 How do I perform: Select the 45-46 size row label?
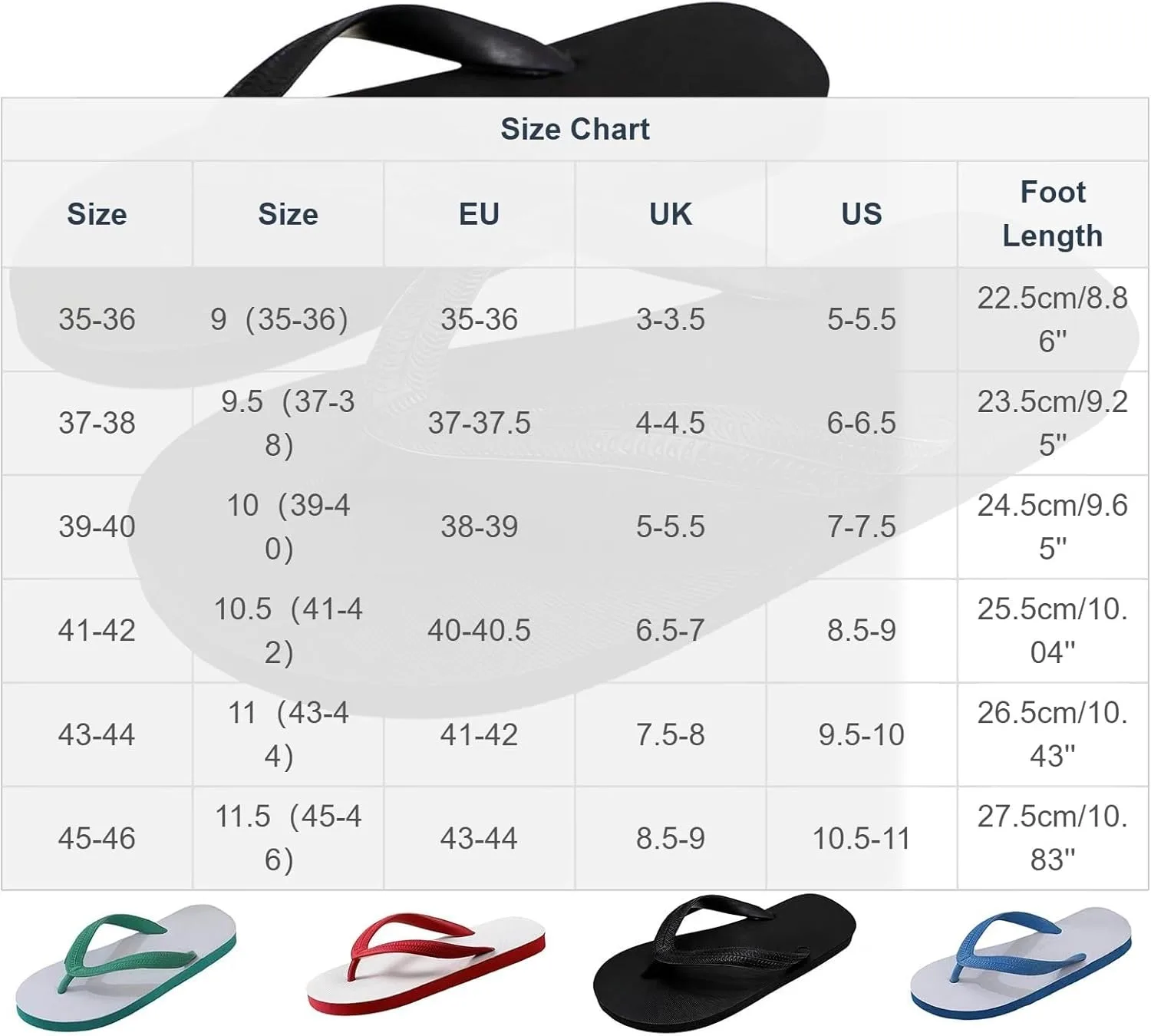tap(97, 839)
